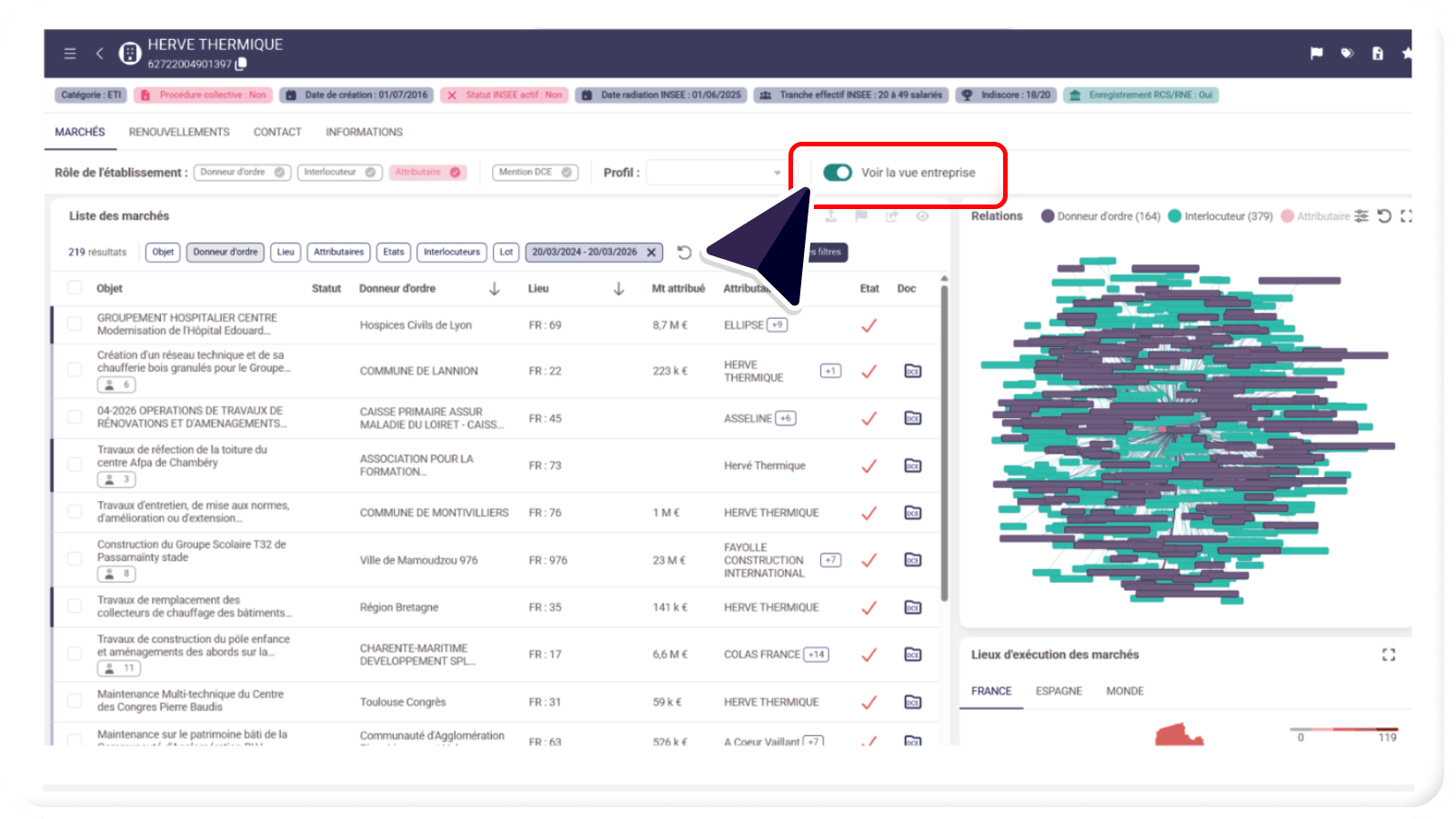Click the Attributaires filter button
This screenshot has height=819, width=1456.
point(338,253)
